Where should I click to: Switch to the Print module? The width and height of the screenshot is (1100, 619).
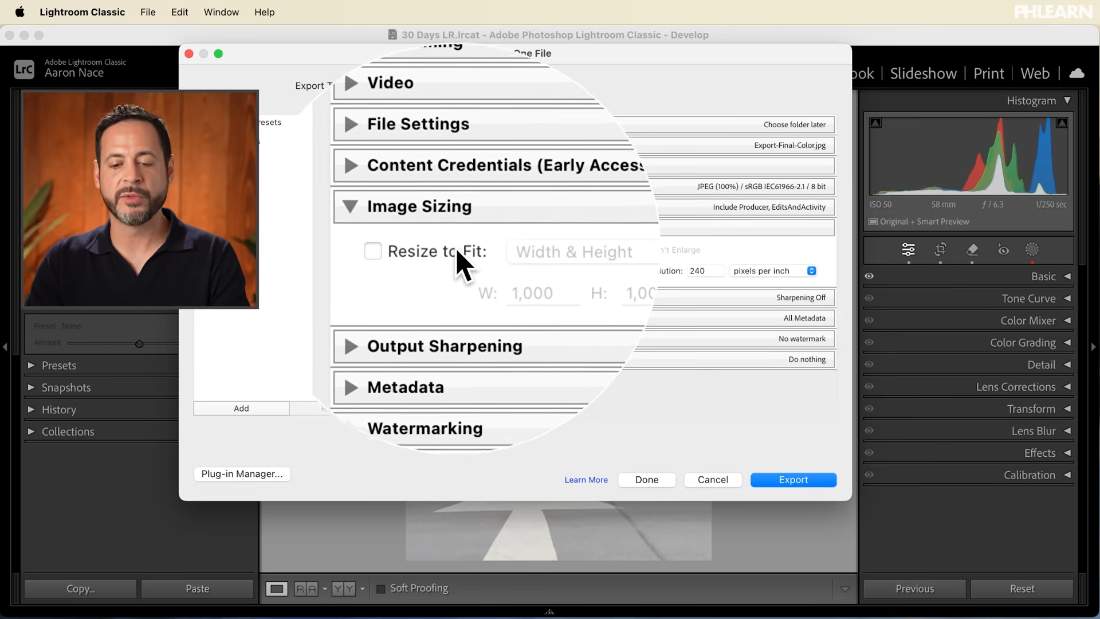coord(988,74)
